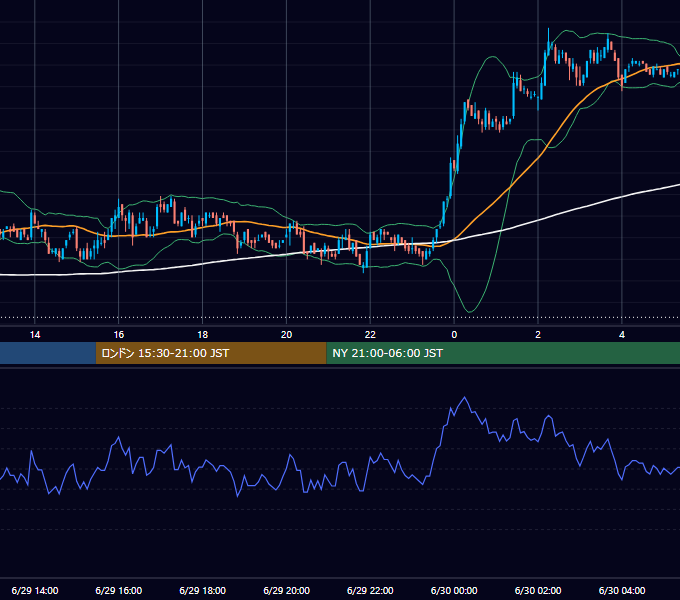
Task: Click time axis label 14
Action: [35, 335]
